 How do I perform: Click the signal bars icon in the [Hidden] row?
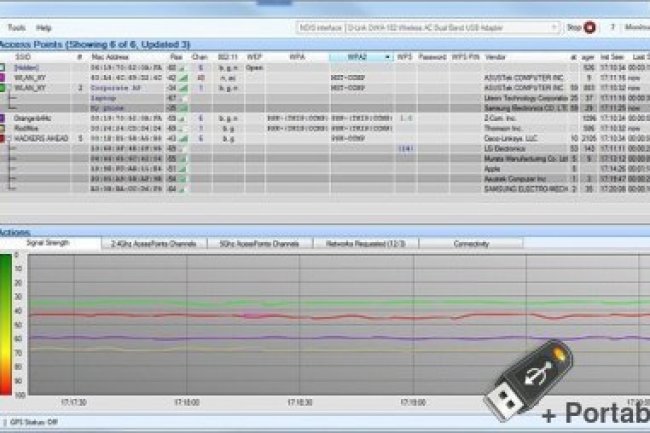pos(182,68)
